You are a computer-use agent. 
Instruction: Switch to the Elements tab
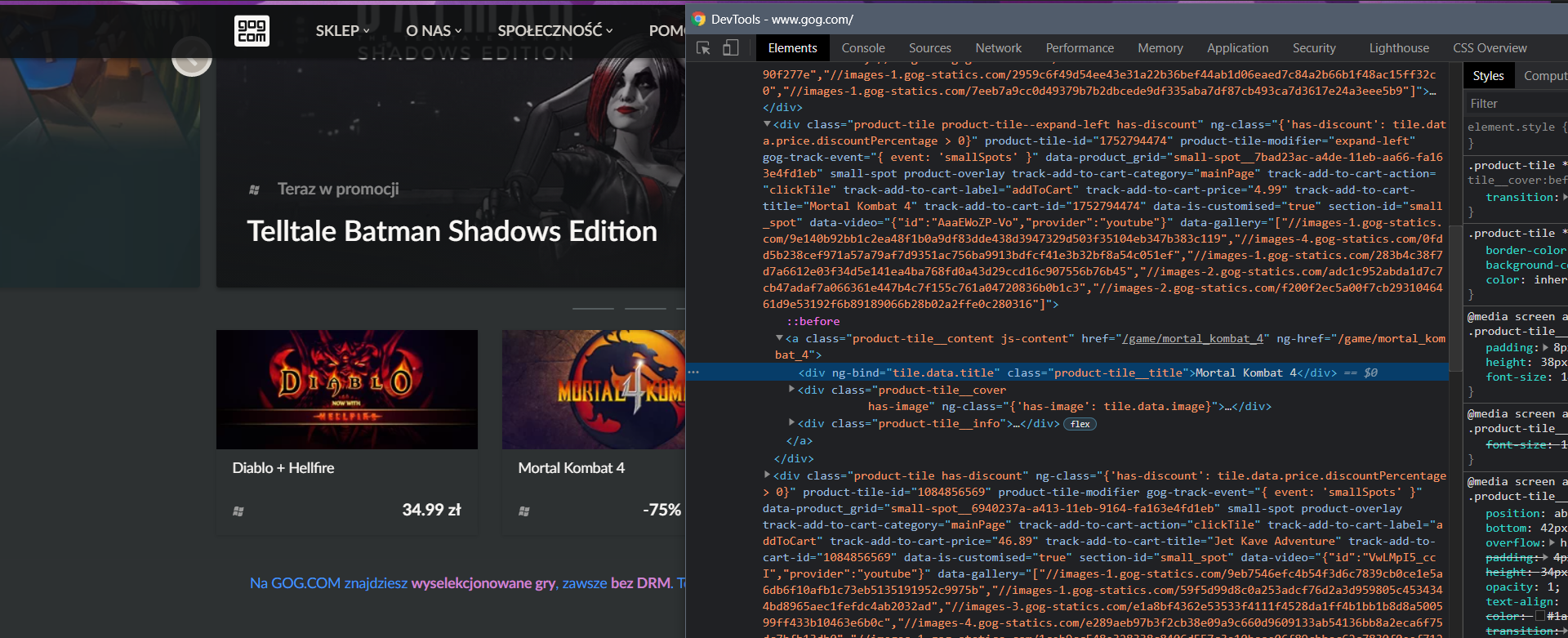click(x=792, y=48)
